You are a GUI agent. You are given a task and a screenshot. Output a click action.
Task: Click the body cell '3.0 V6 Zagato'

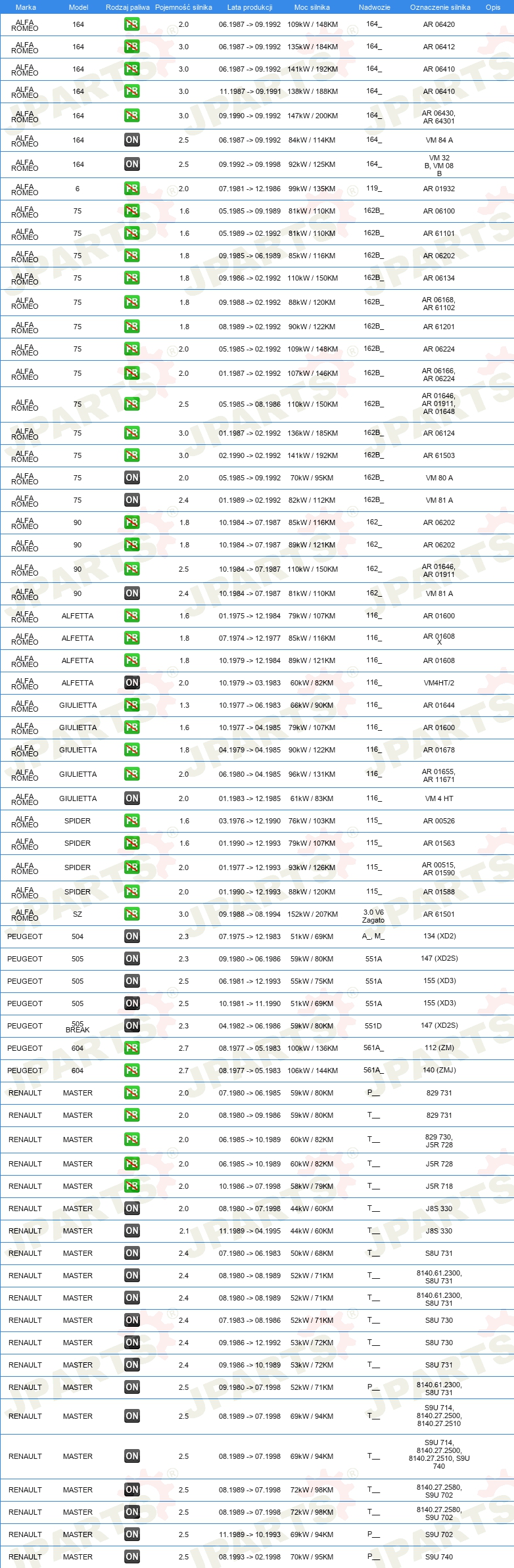373,916
